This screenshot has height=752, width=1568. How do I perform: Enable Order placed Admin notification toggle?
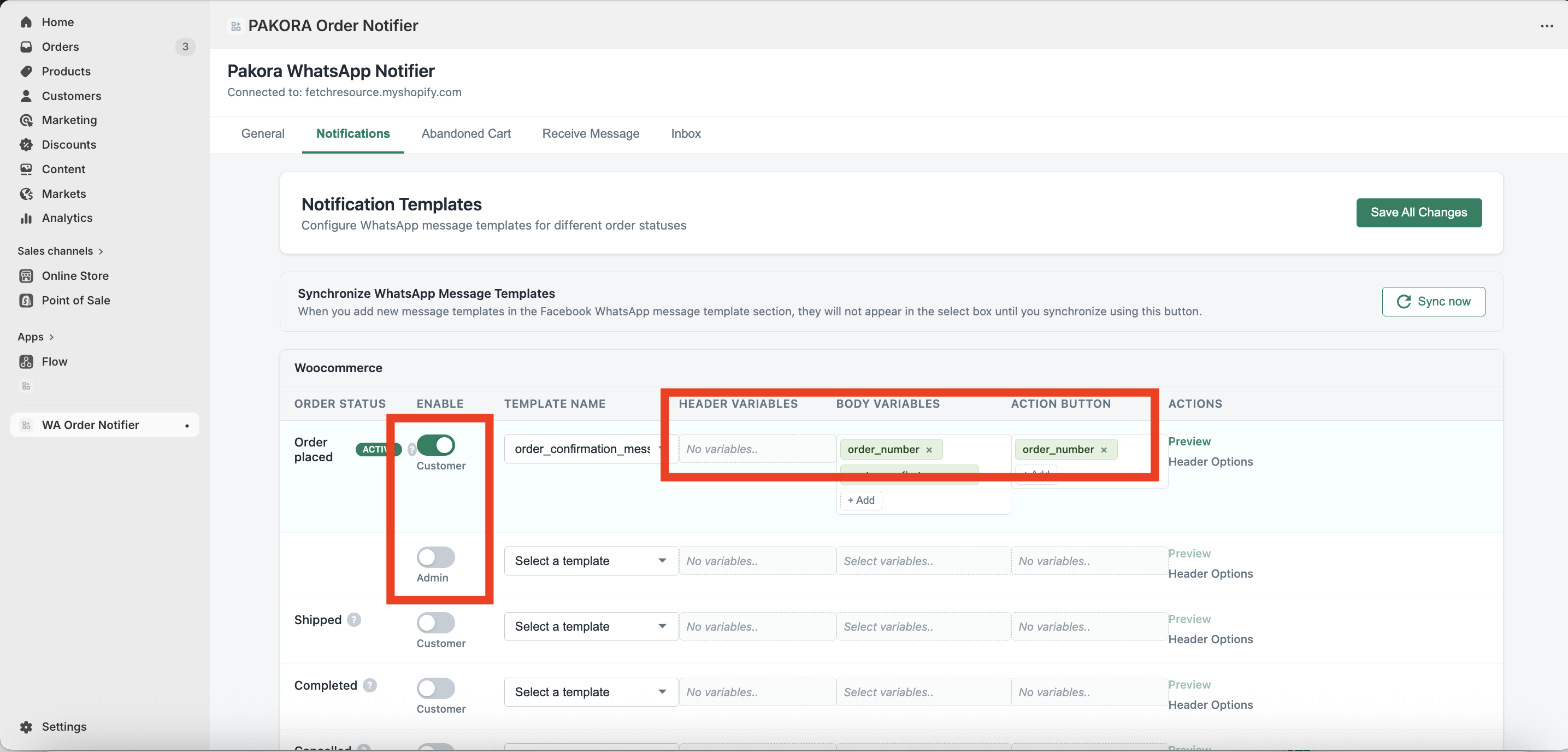[436, 557]
